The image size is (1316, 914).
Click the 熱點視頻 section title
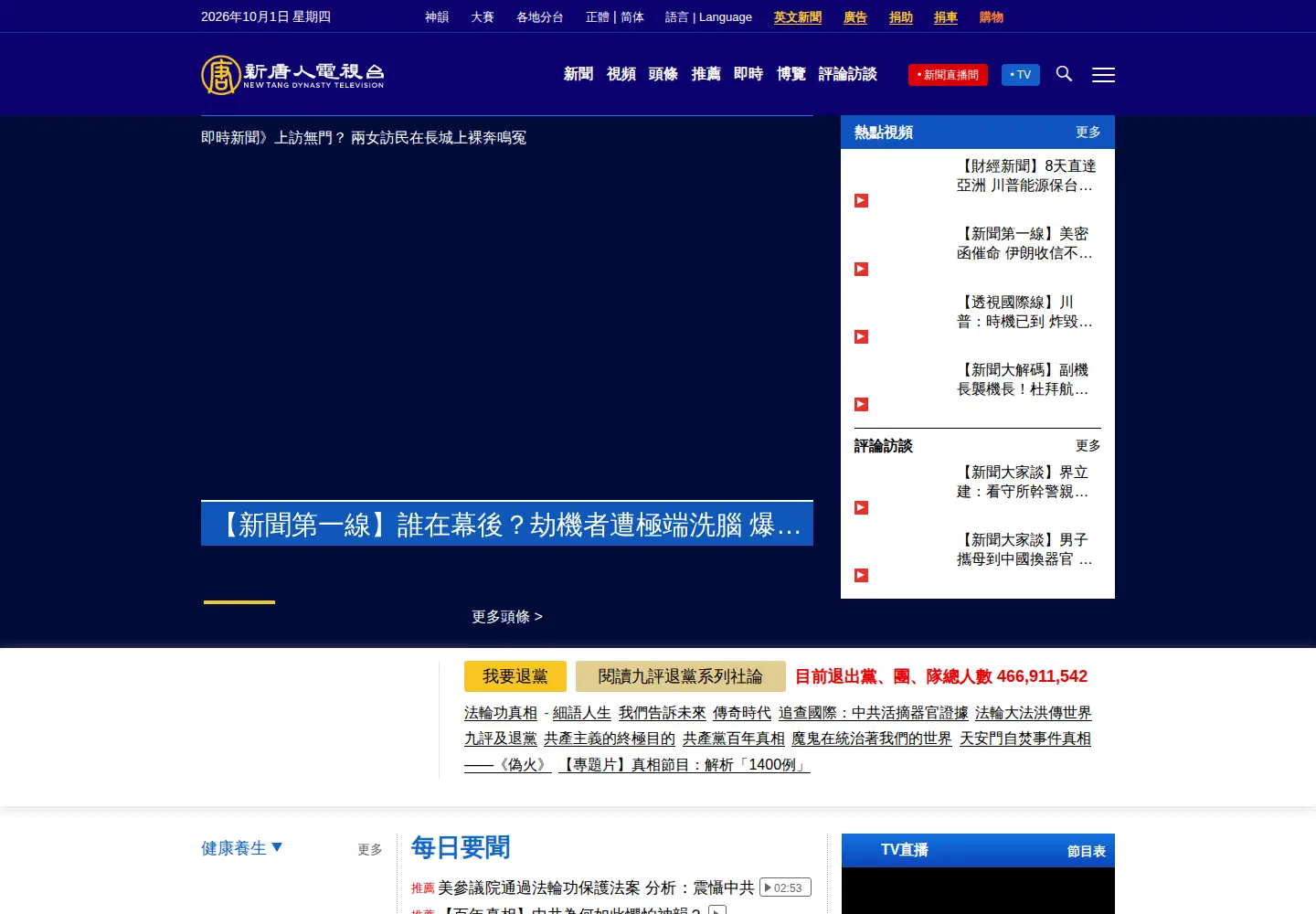(x=884, y=132)
